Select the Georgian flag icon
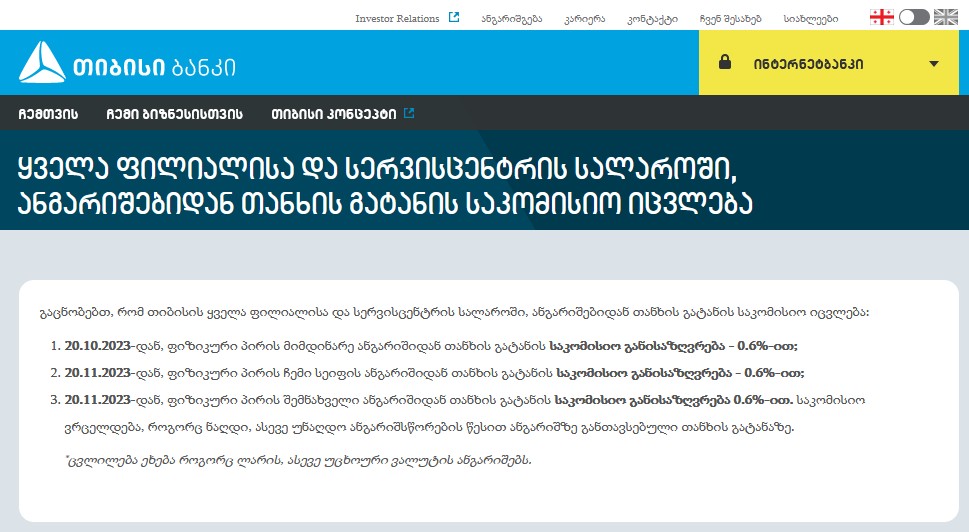Screen dimensions: 969x532 (x=881, y=17)
